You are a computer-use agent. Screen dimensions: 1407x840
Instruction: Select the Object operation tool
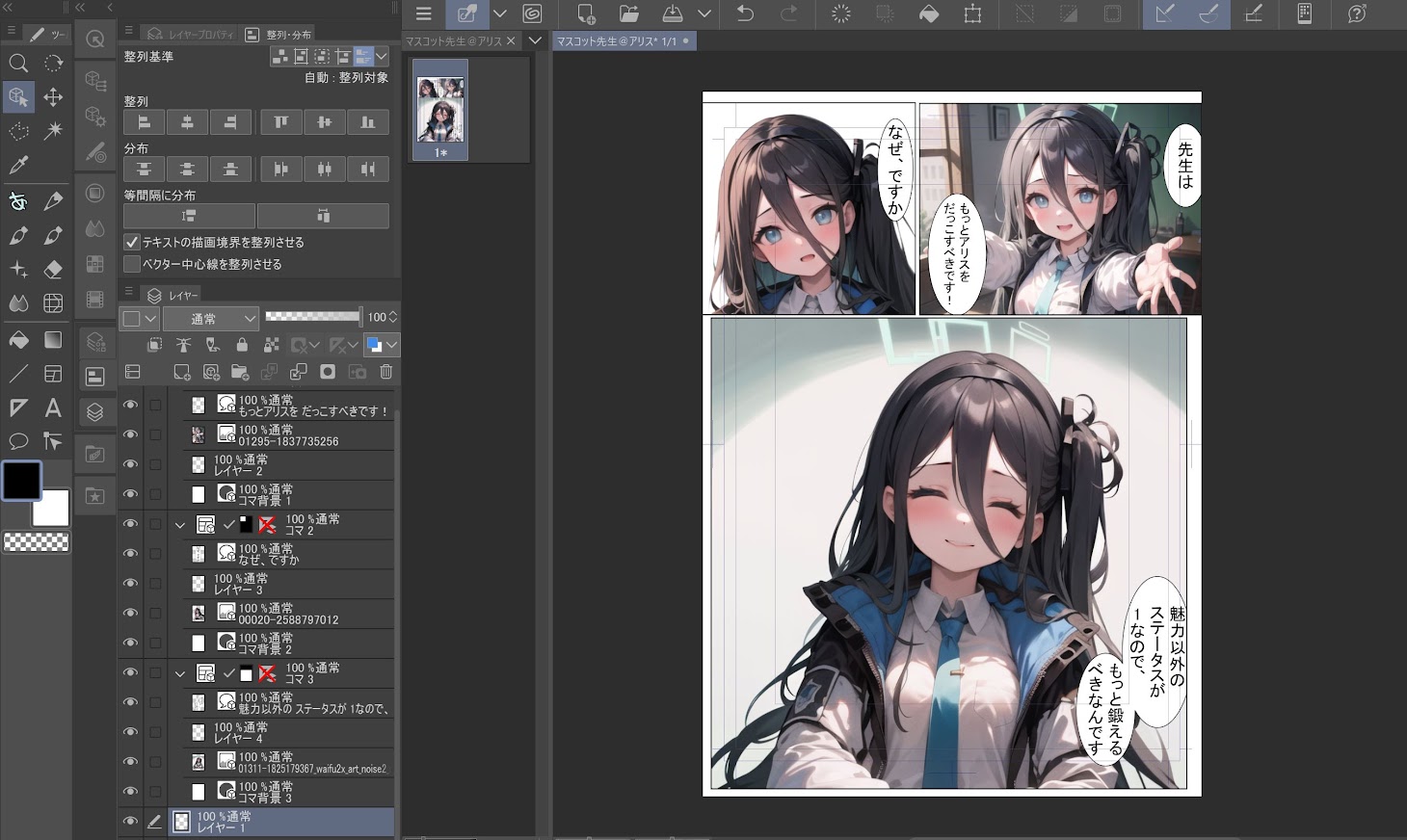pyautogui.click(x=17, y=96)
